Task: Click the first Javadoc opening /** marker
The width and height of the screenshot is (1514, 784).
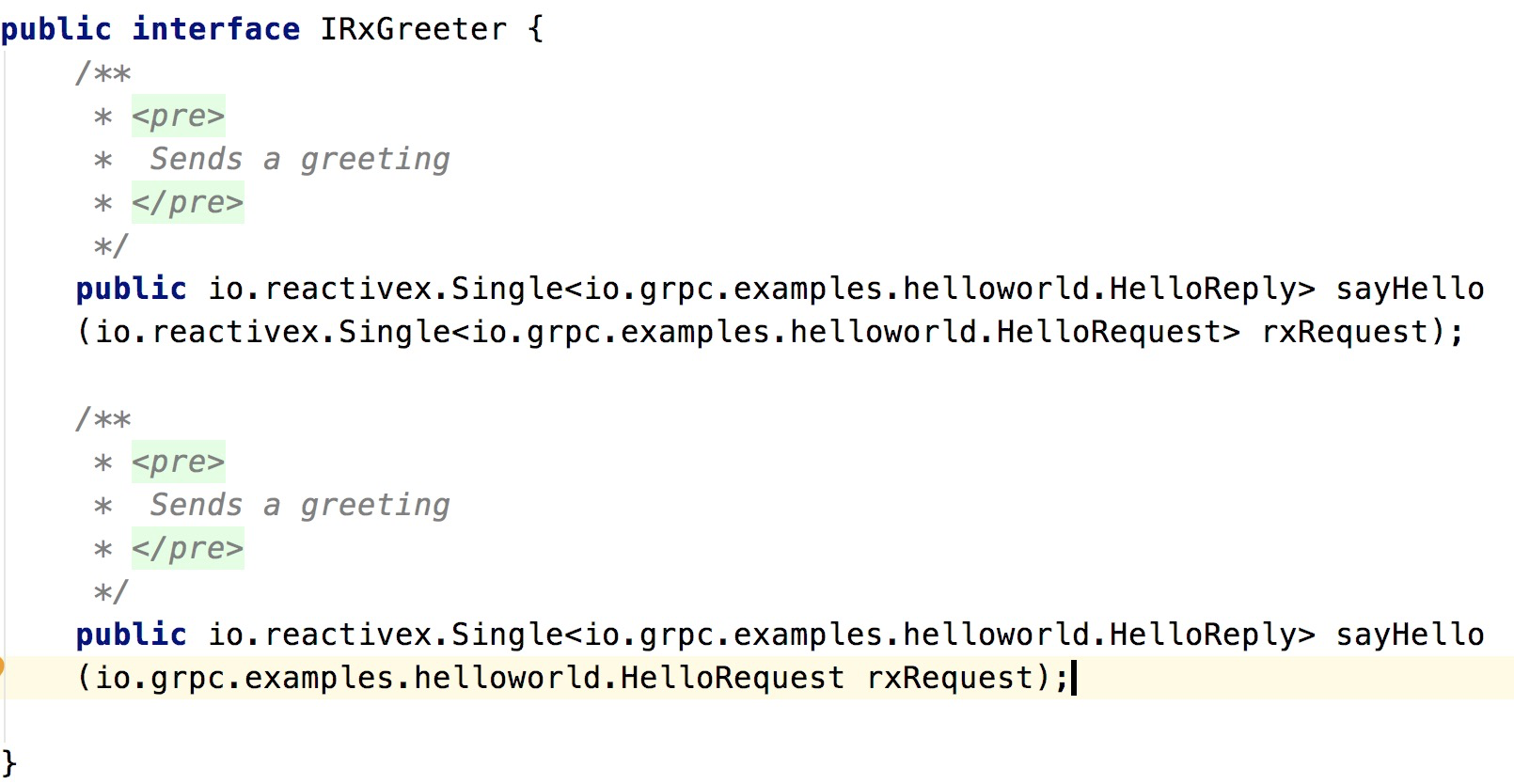Action: [103, 72]
